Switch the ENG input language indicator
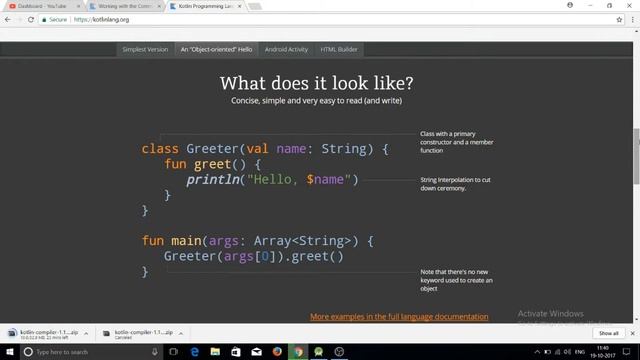This screenshot has width=640, height=360. click(580, 352)
